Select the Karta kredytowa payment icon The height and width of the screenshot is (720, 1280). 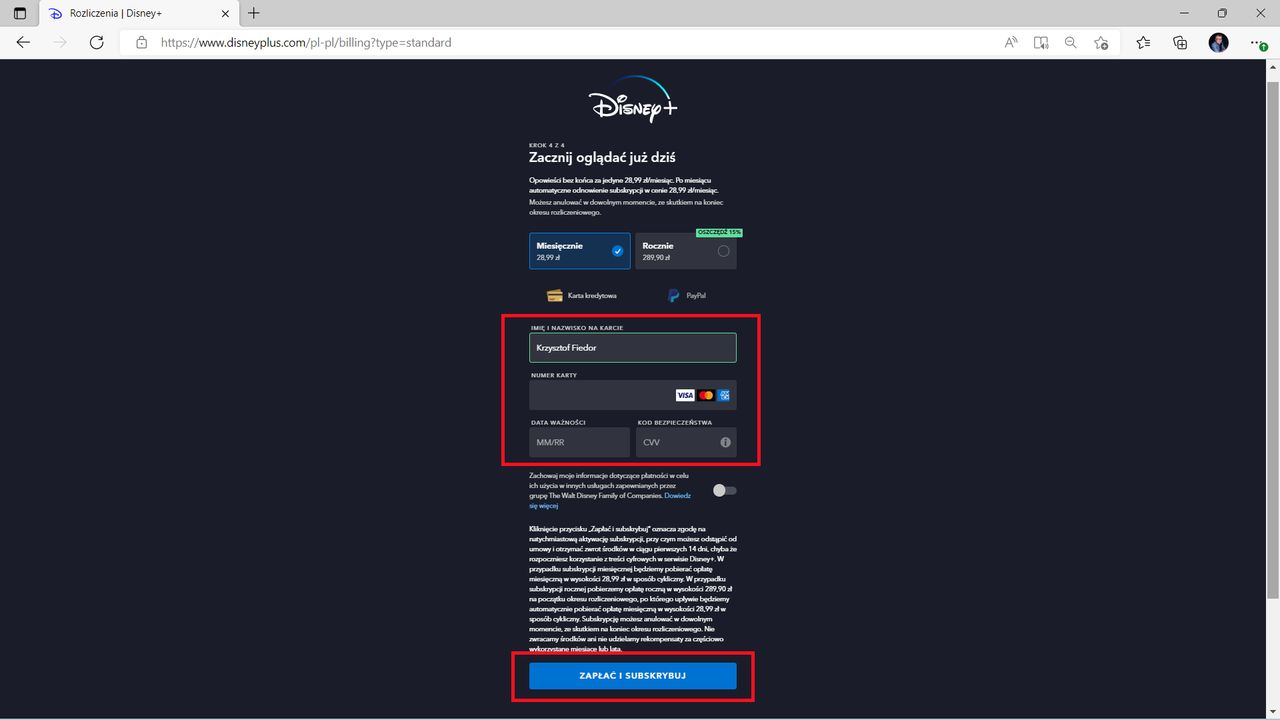[x=555, y=295]
